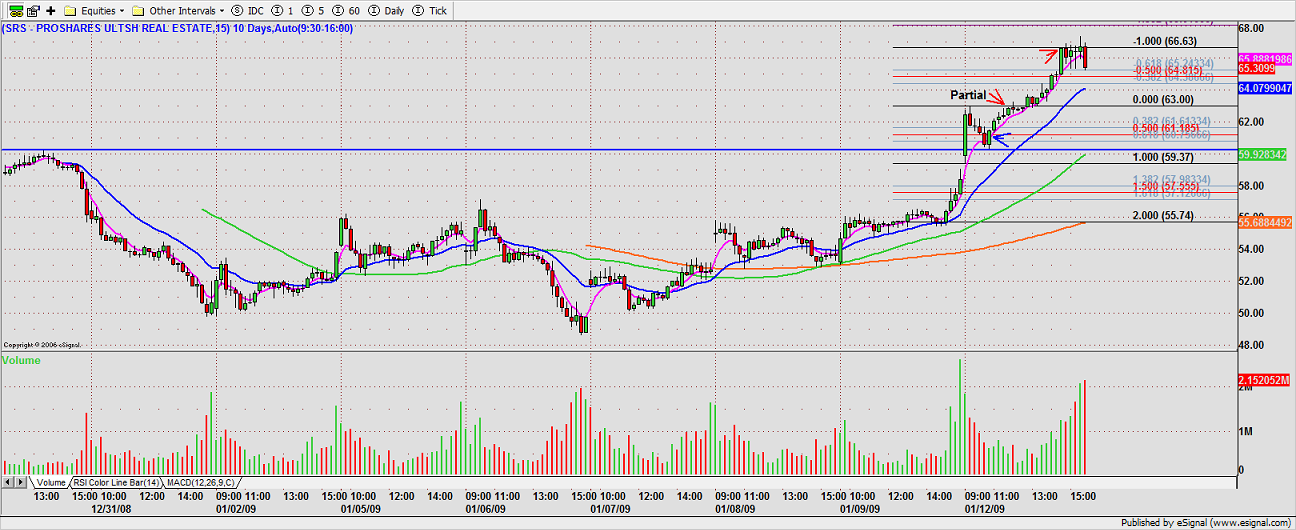
Task: Select the Volume study tab
Action: (x=50, y=482)
